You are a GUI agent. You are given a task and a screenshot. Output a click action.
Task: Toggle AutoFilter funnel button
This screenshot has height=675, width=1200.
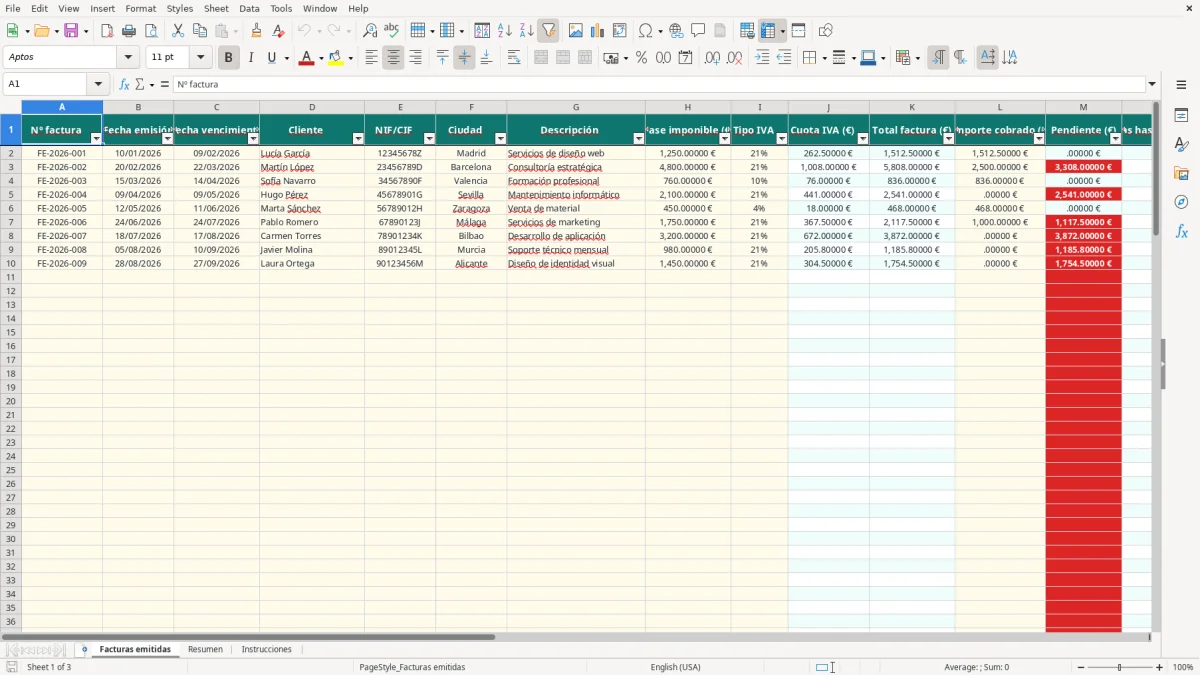click(548, 31)
